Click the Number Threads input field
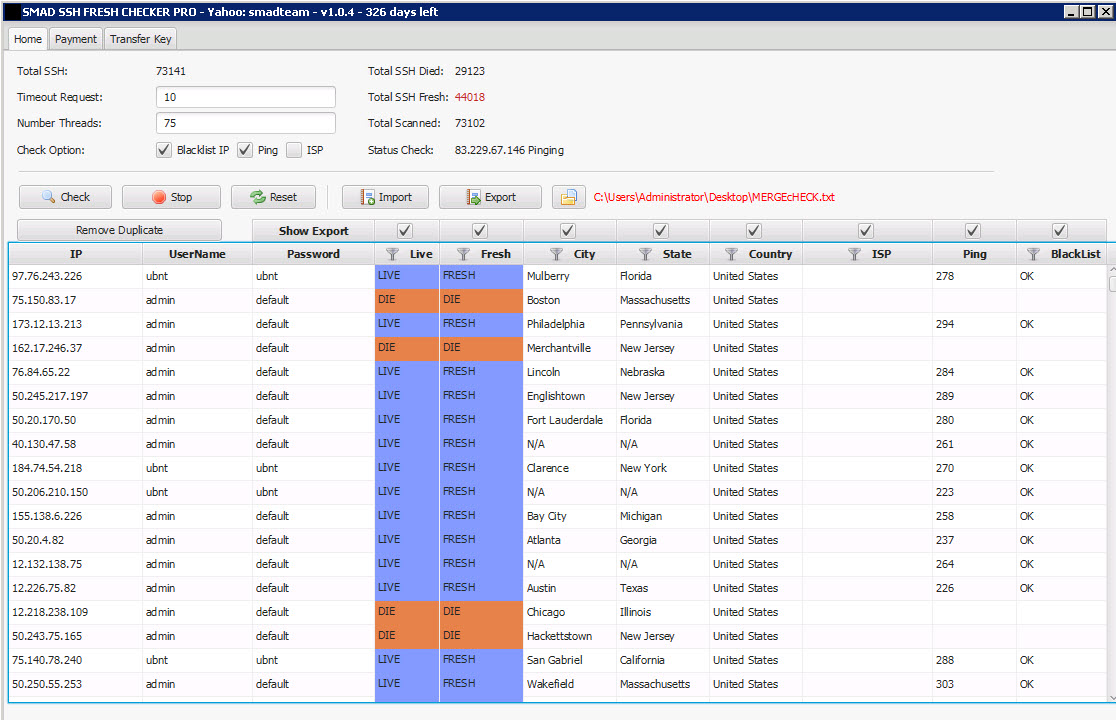 (245, 123)
